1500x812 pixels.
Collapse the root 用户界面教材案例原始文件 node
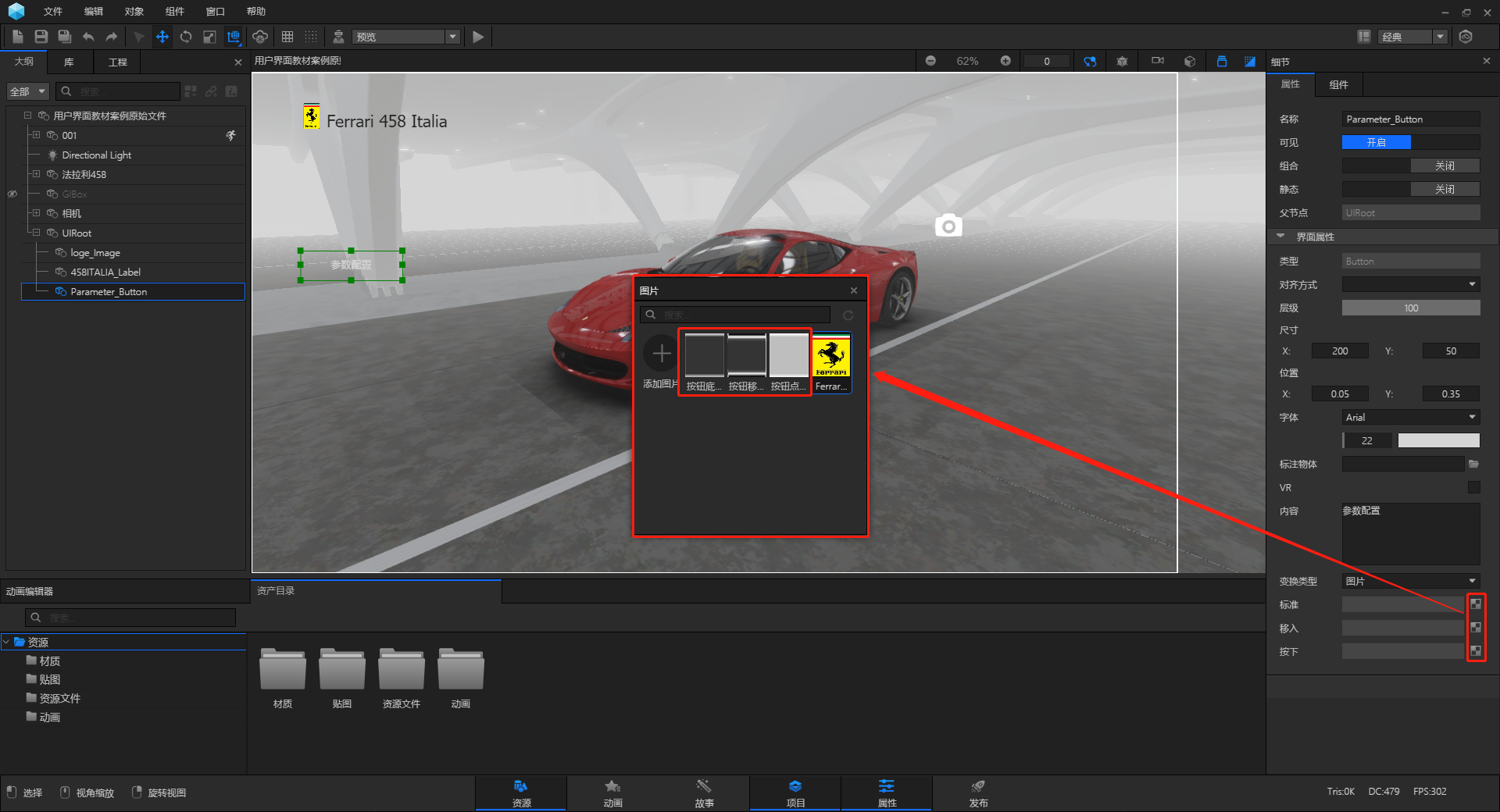click(x=27, y=116)
